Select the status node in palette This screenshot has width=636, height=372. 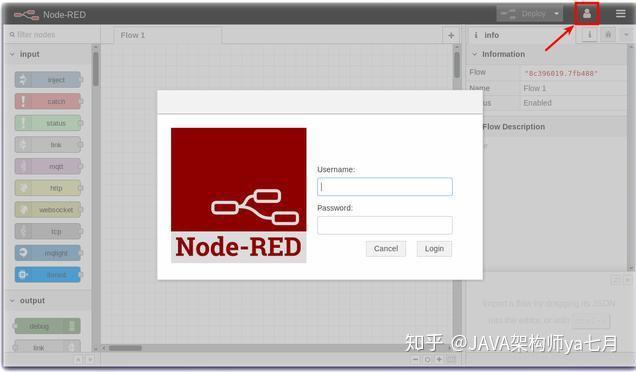click(48, 123)
